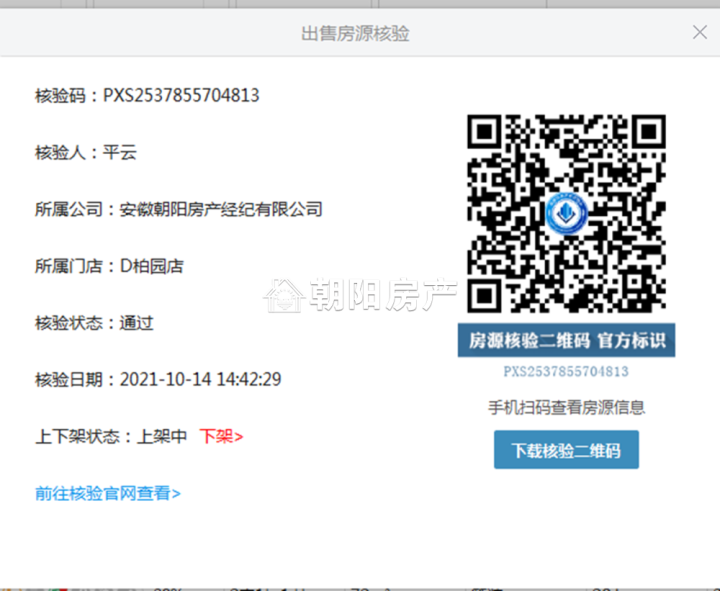Click the 下载核验二维码 button
The height and width of the screenshot is (591, 720).
point(566,450)
